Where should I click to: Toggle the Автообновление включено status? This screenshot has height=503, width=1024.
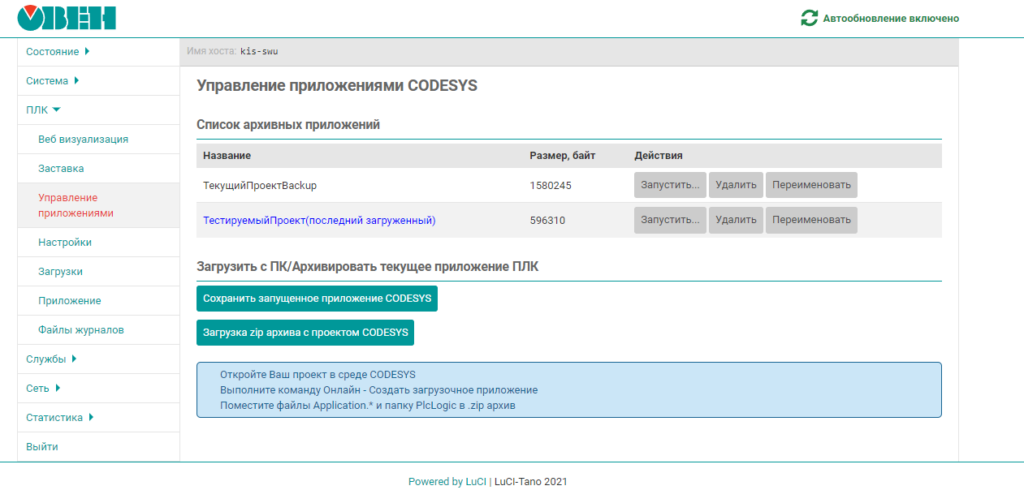click(890, 18)
